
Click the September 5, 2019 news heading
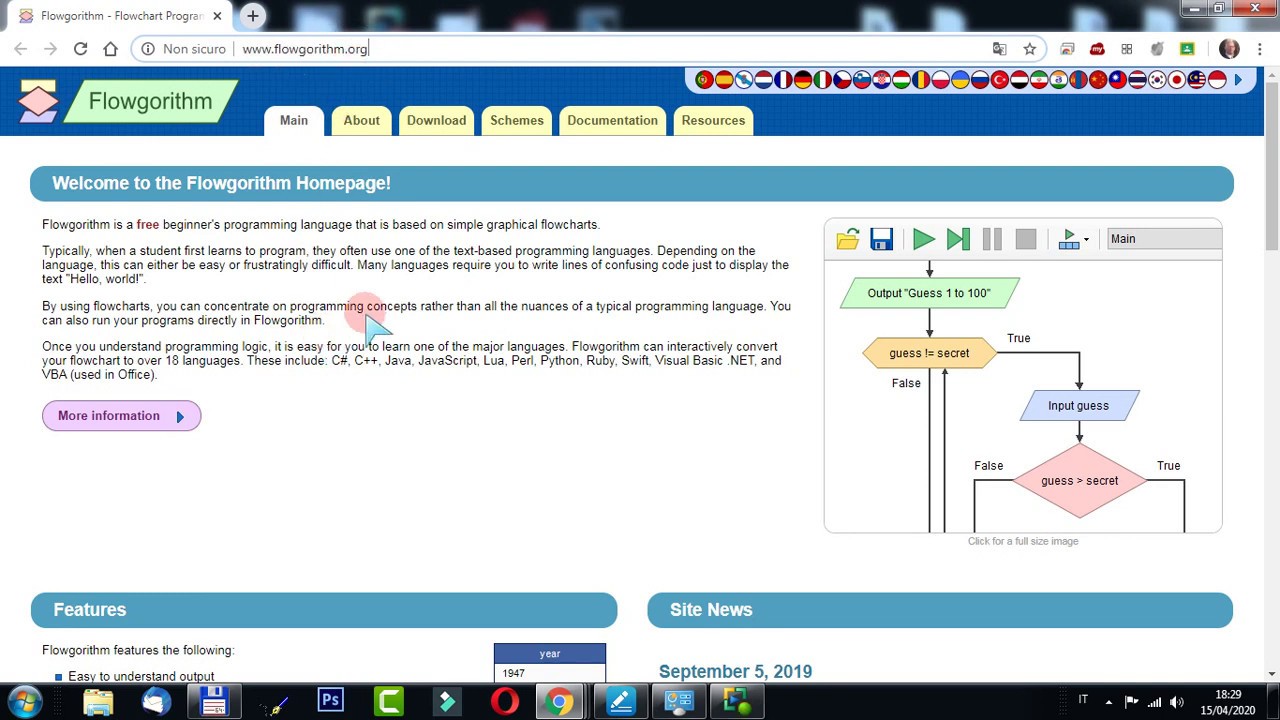tap(735, 672)
